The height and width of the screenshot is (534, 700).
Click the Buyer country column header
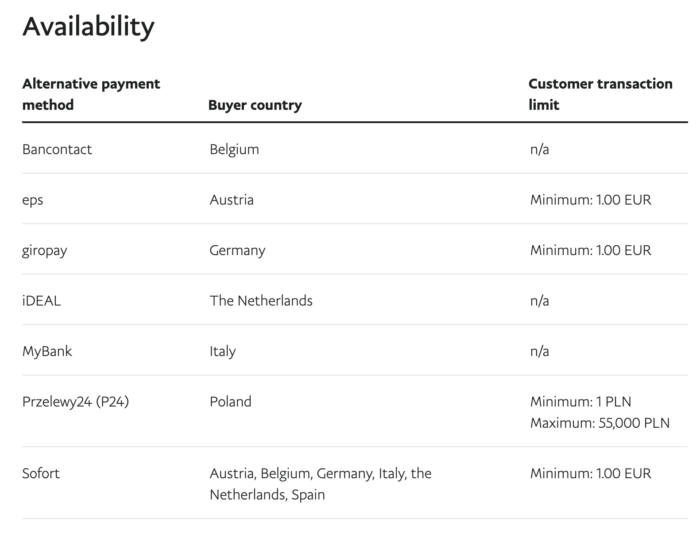(x=255, y=105)
